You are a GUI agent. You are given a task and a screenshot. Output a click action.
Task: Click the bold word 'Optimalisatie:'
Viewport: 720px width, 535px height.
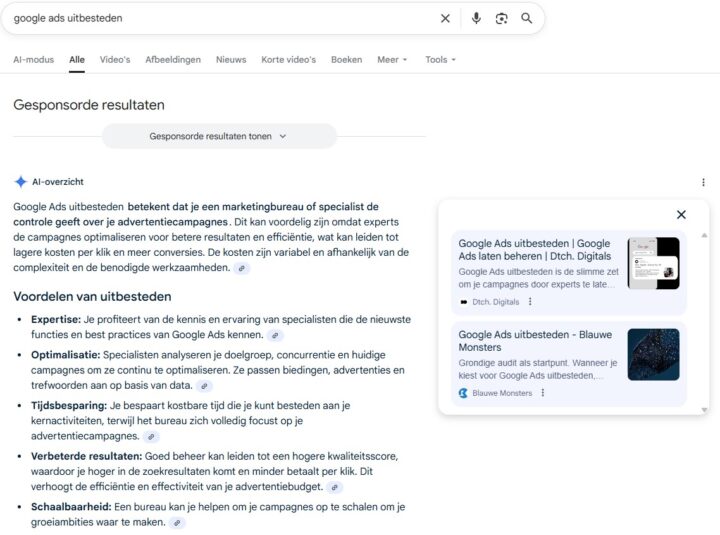click(66, 355)
